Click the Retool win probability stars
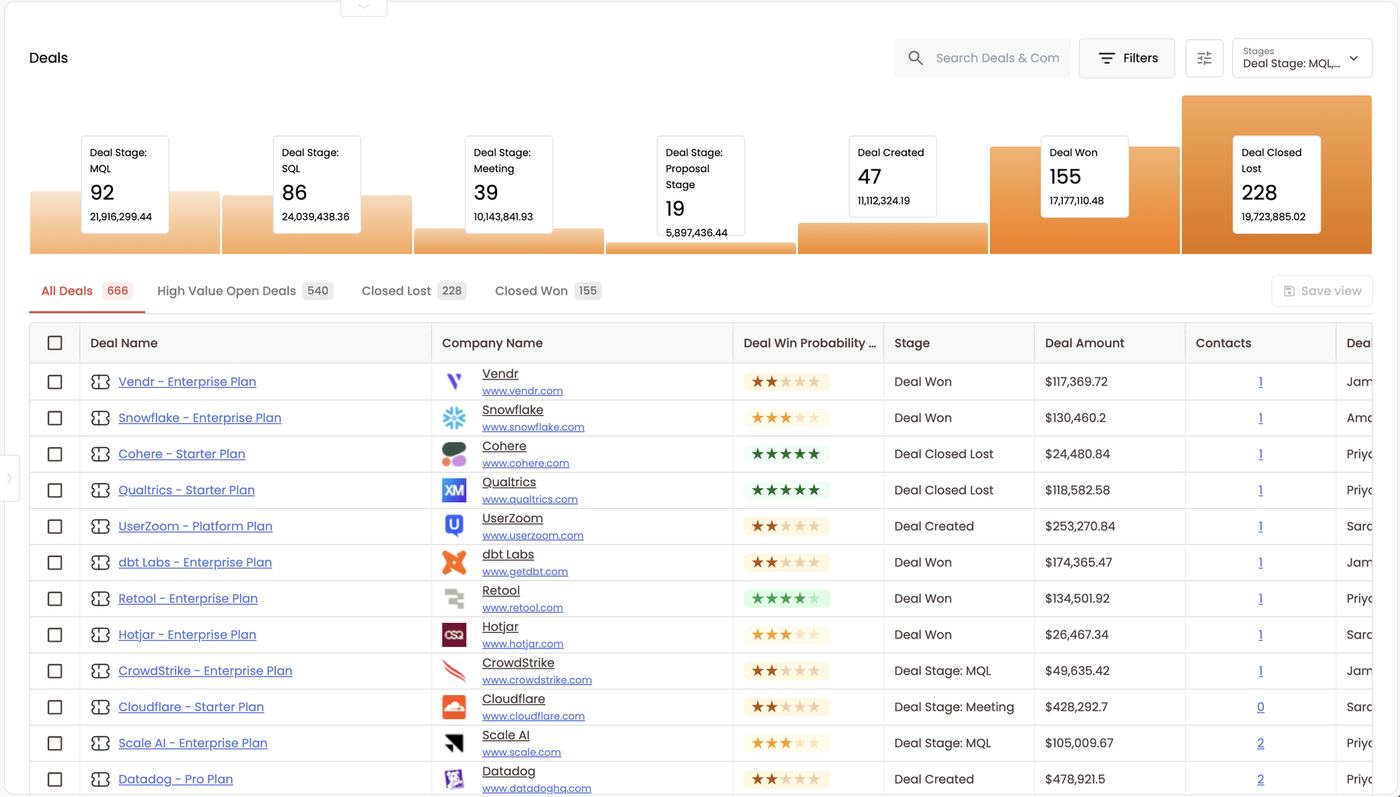 [786, 599]
